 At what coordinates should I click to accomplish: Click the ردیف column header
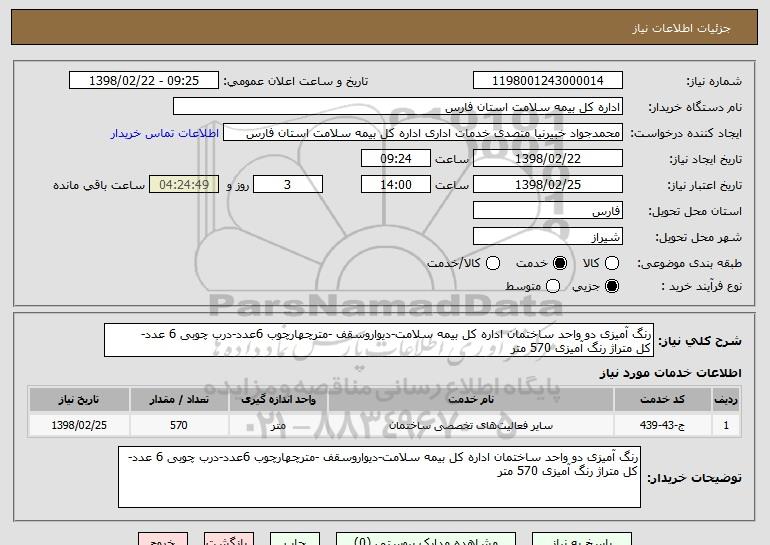pyautogui.click(x=726, y=400)
